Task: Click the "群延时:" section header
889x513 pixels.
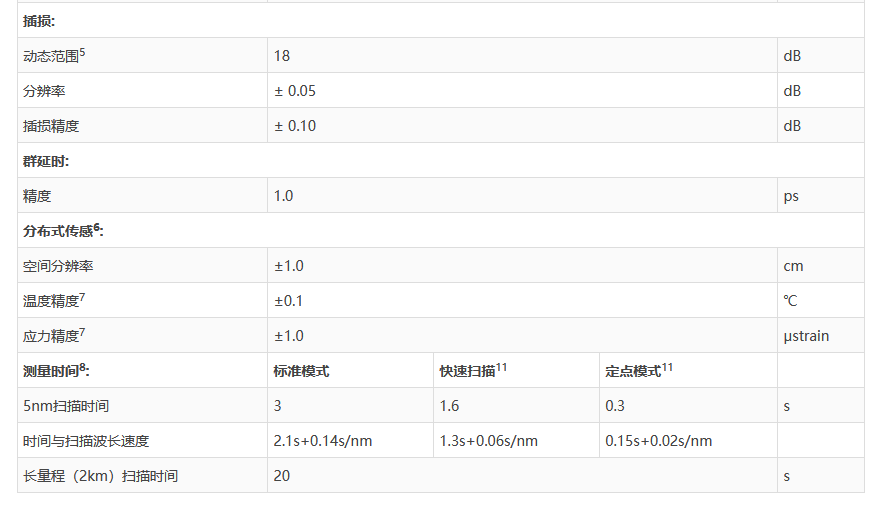Action: coord(46,161)
